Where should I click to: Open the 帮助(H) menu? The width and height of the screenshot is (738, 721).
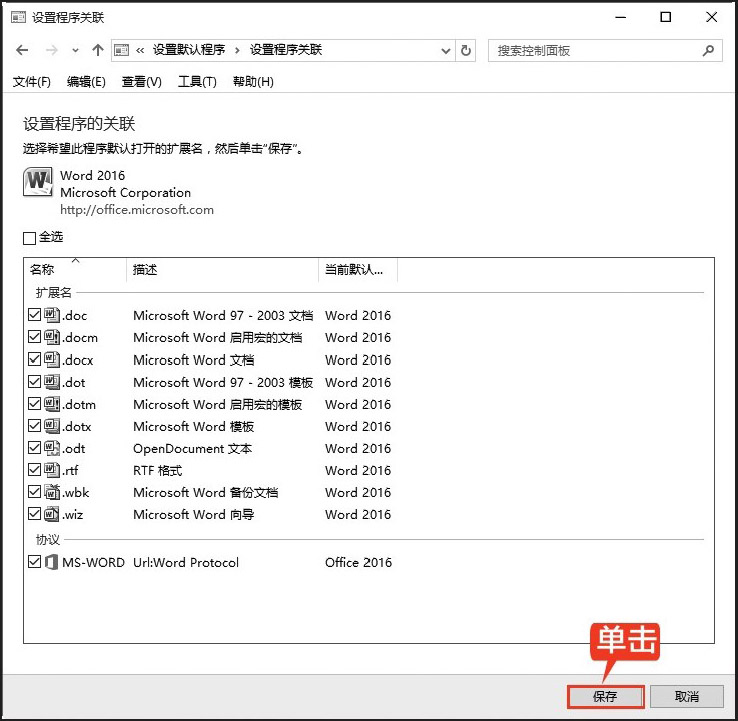tap(253, 82)
